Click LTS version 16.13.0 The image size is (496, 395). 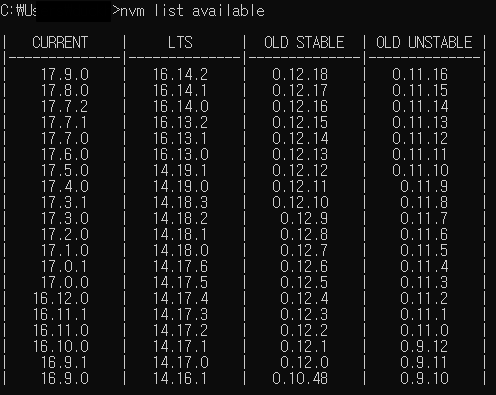point(181,154)
